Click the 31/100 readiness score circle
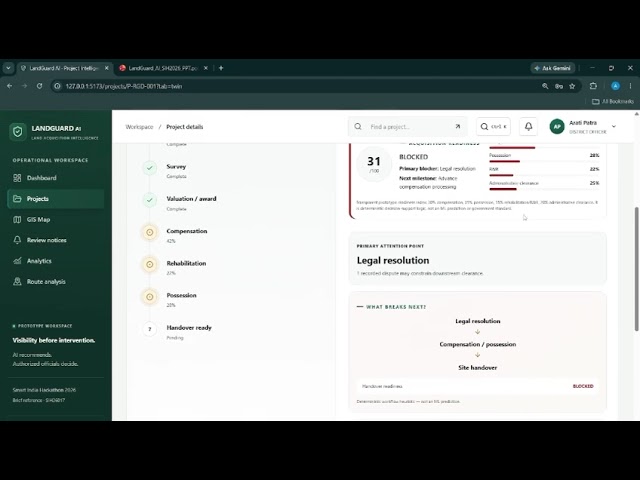640x480 pixels. tap(374, 164)
